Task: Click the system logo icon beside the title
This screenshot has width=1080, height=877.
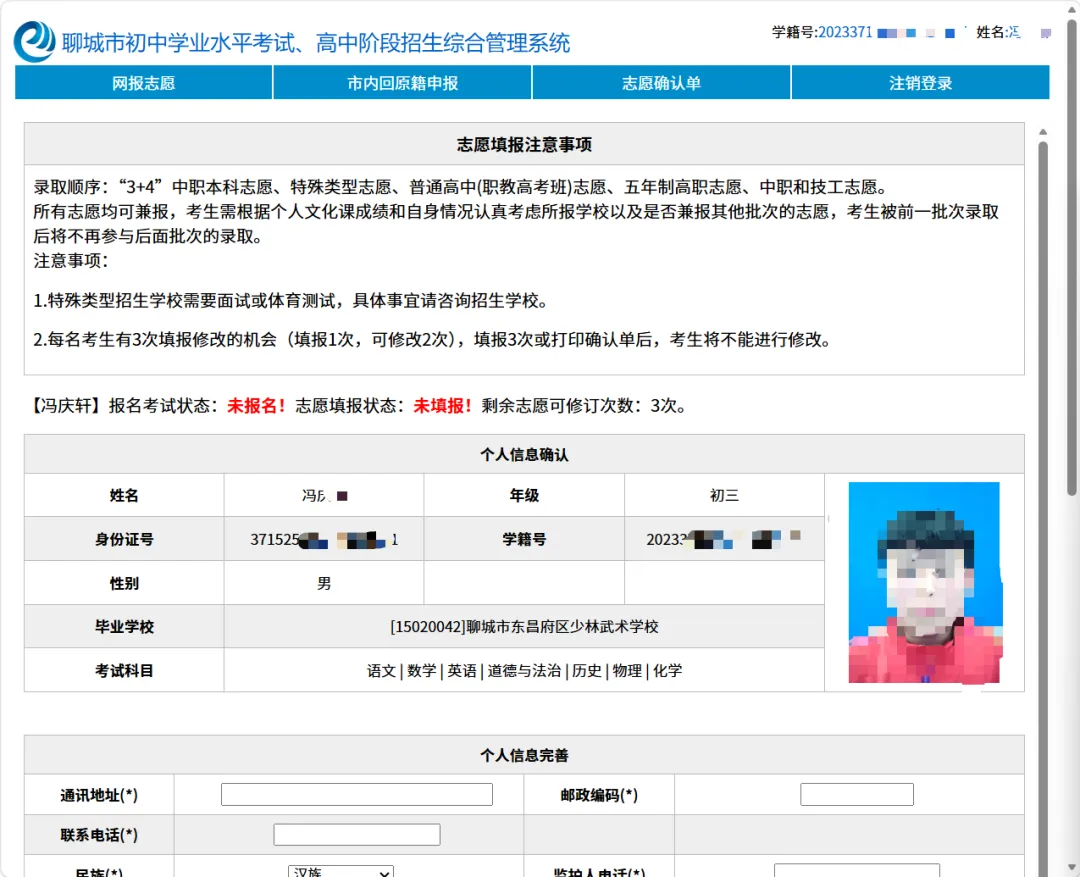Action: point(34,41)
